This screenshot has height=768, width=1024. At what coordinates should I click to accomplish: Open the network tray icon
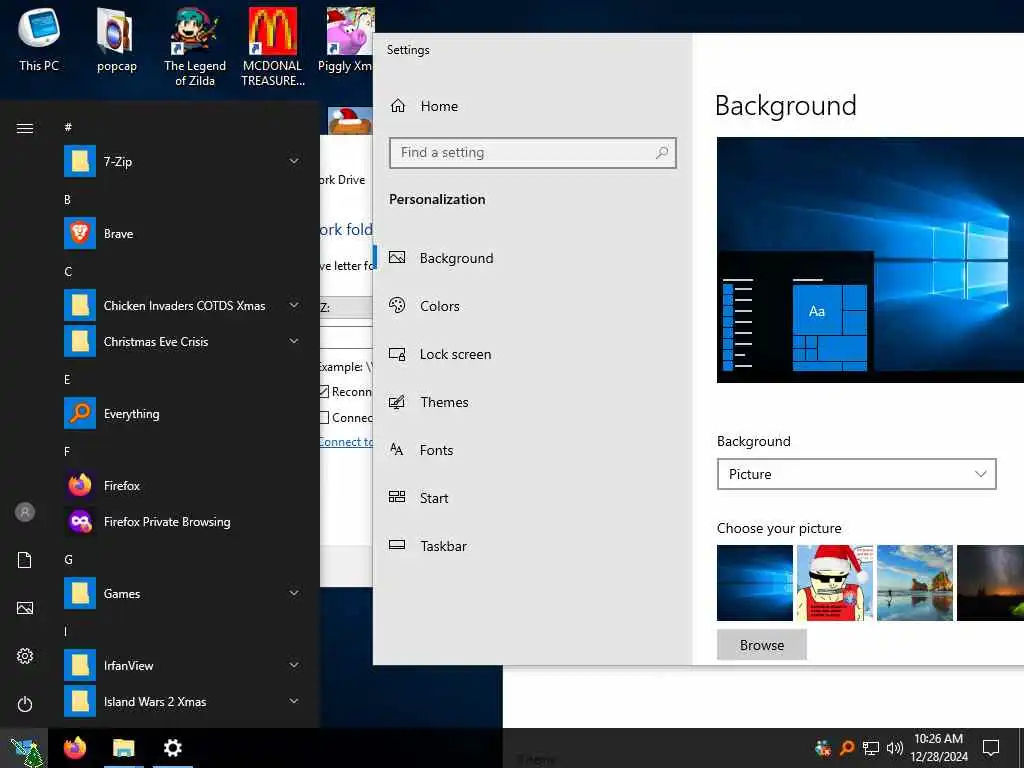point(871,748)
